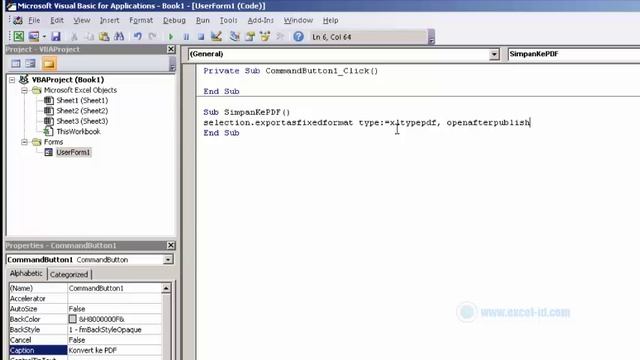Undo the last action with the Undo icon
Viewport: 640px width, 360px height.
click(138, 36)
